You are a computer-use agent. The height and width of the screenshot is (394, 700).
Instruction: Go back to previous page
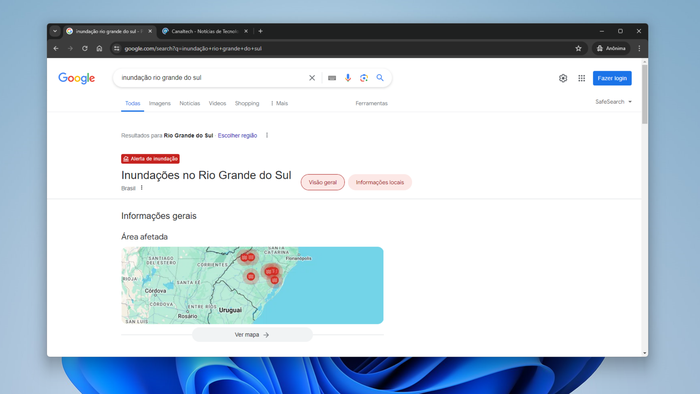point(56,48)
